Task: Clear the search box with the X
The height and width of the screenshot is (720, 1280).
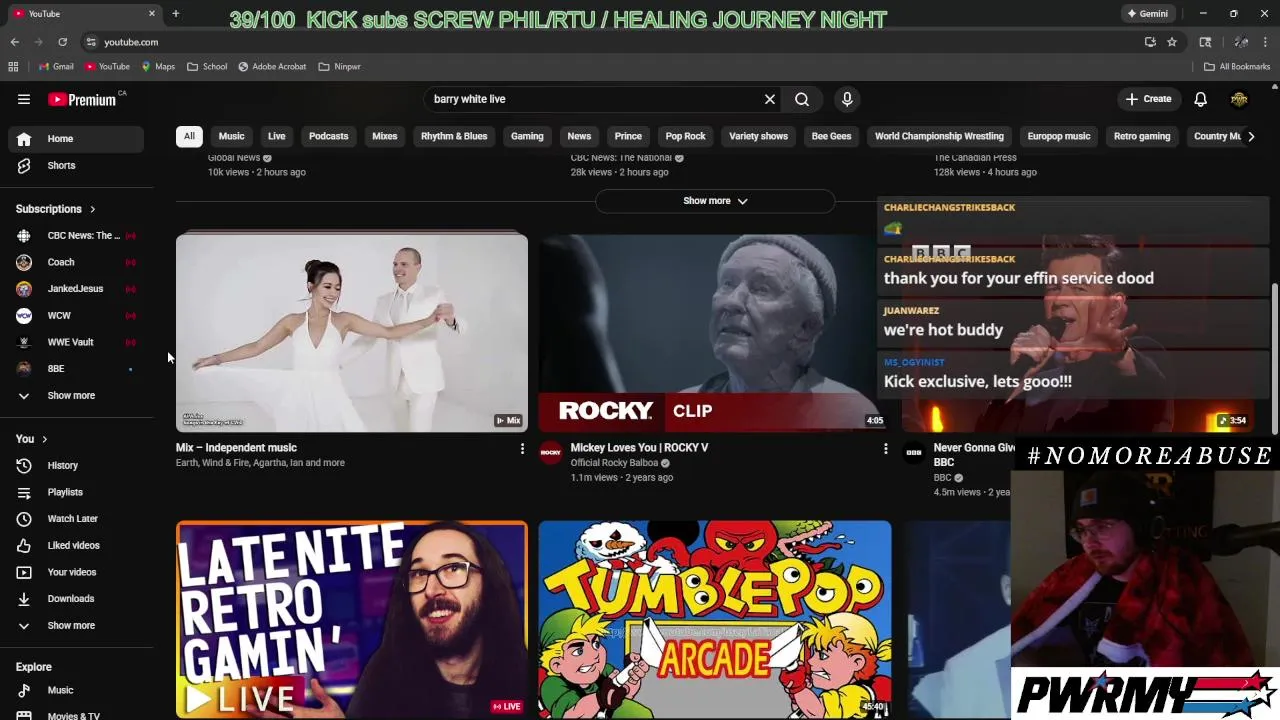Action: tap(770, 99)
